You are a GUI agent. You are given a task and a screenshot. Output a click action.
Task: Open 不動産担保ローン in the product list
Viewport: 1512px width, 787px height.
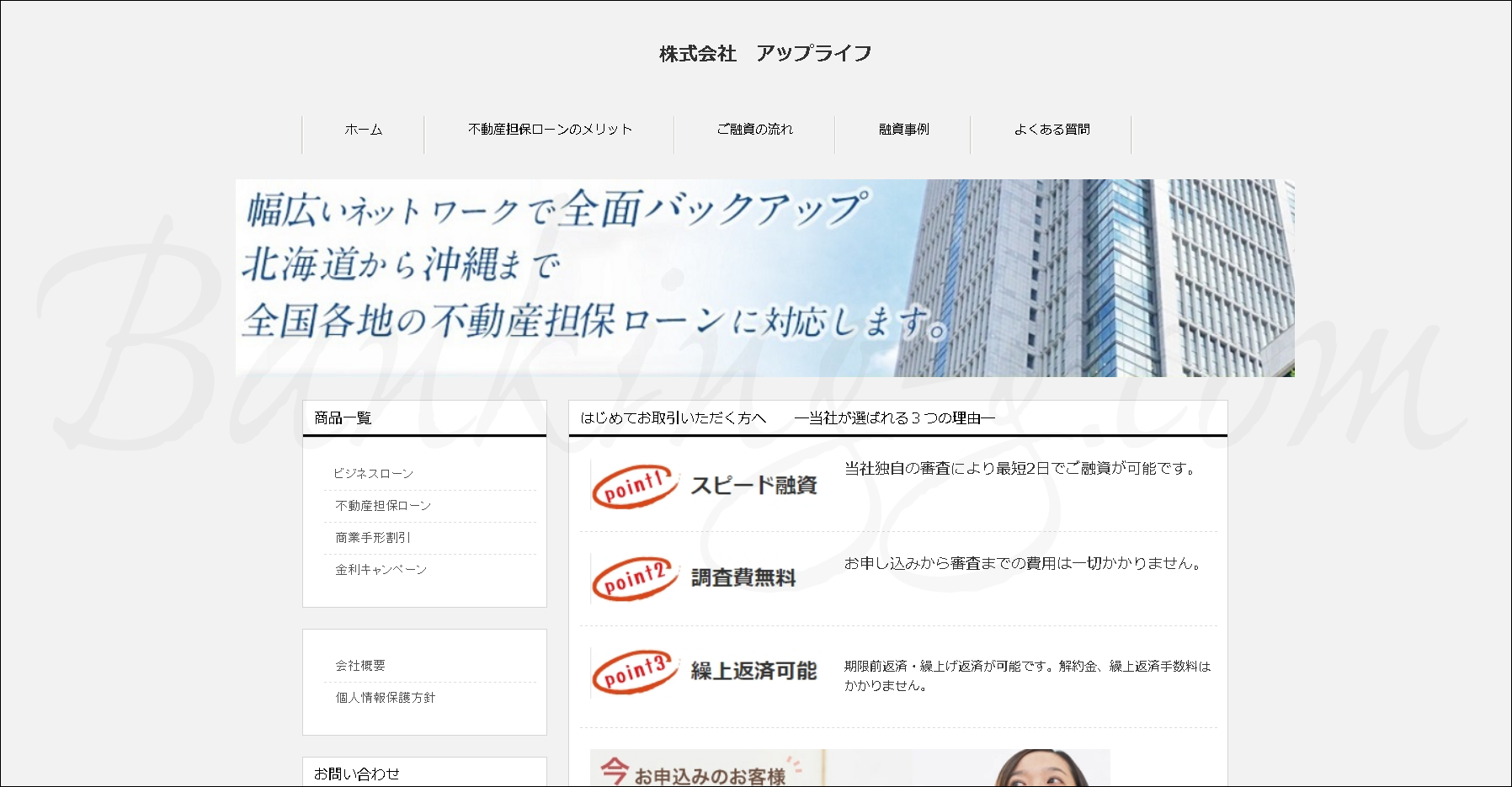[x=383, y=506]
